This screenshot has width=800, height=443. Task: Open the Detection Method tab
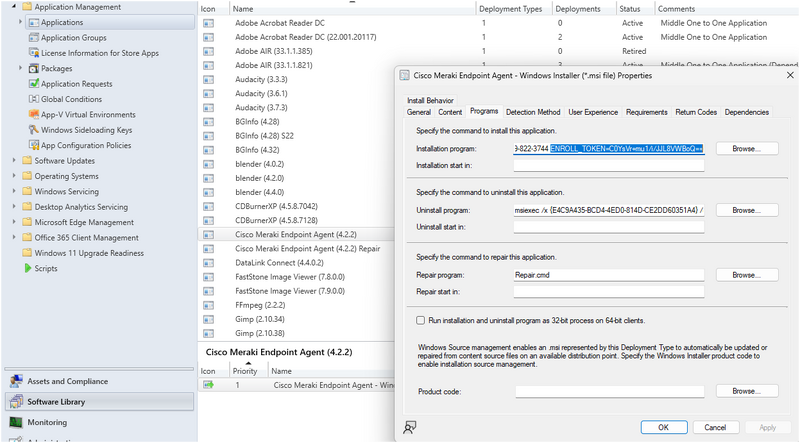533,112
